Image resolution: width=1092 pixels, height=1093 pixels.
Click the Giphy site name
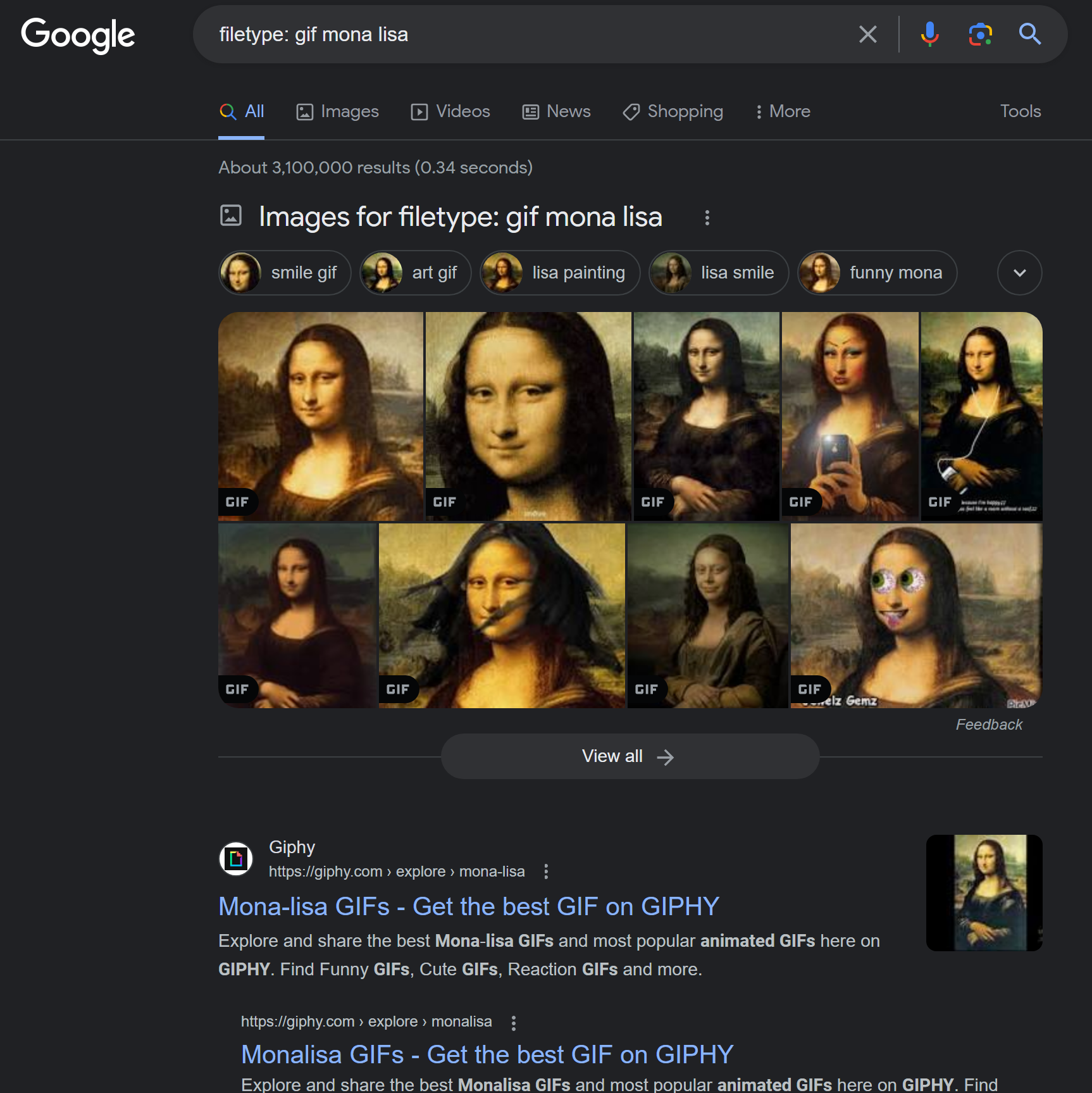pos(292,847)
